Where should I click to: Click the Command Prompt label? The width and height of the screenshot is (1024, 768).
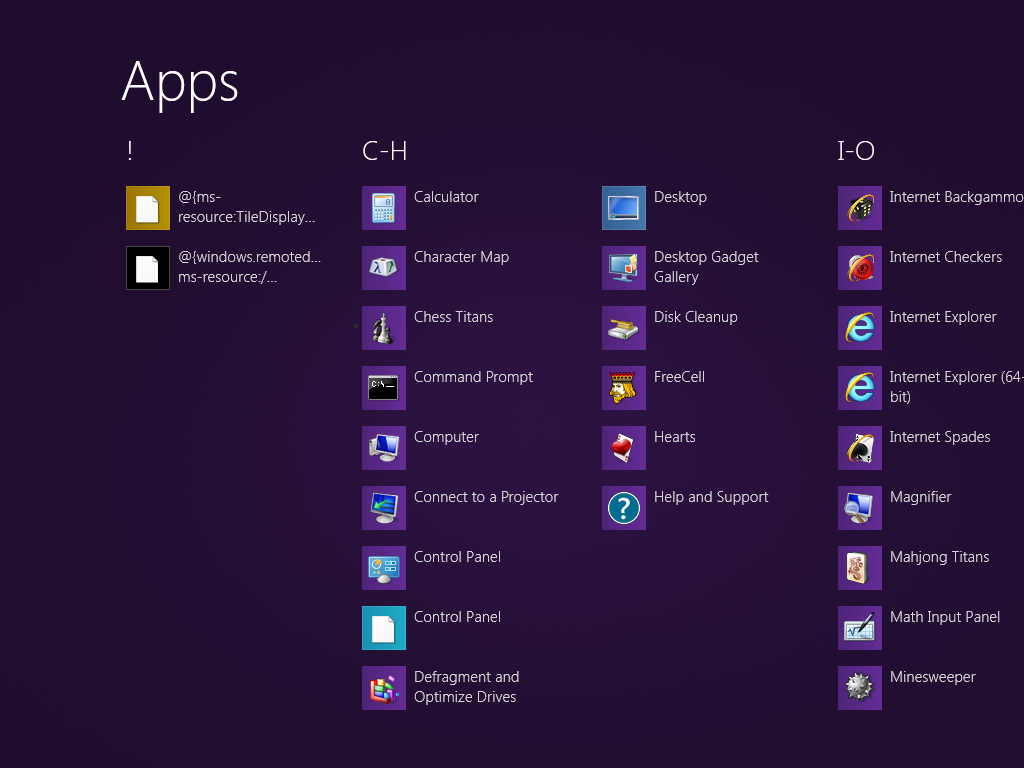(x=473, y=377)
